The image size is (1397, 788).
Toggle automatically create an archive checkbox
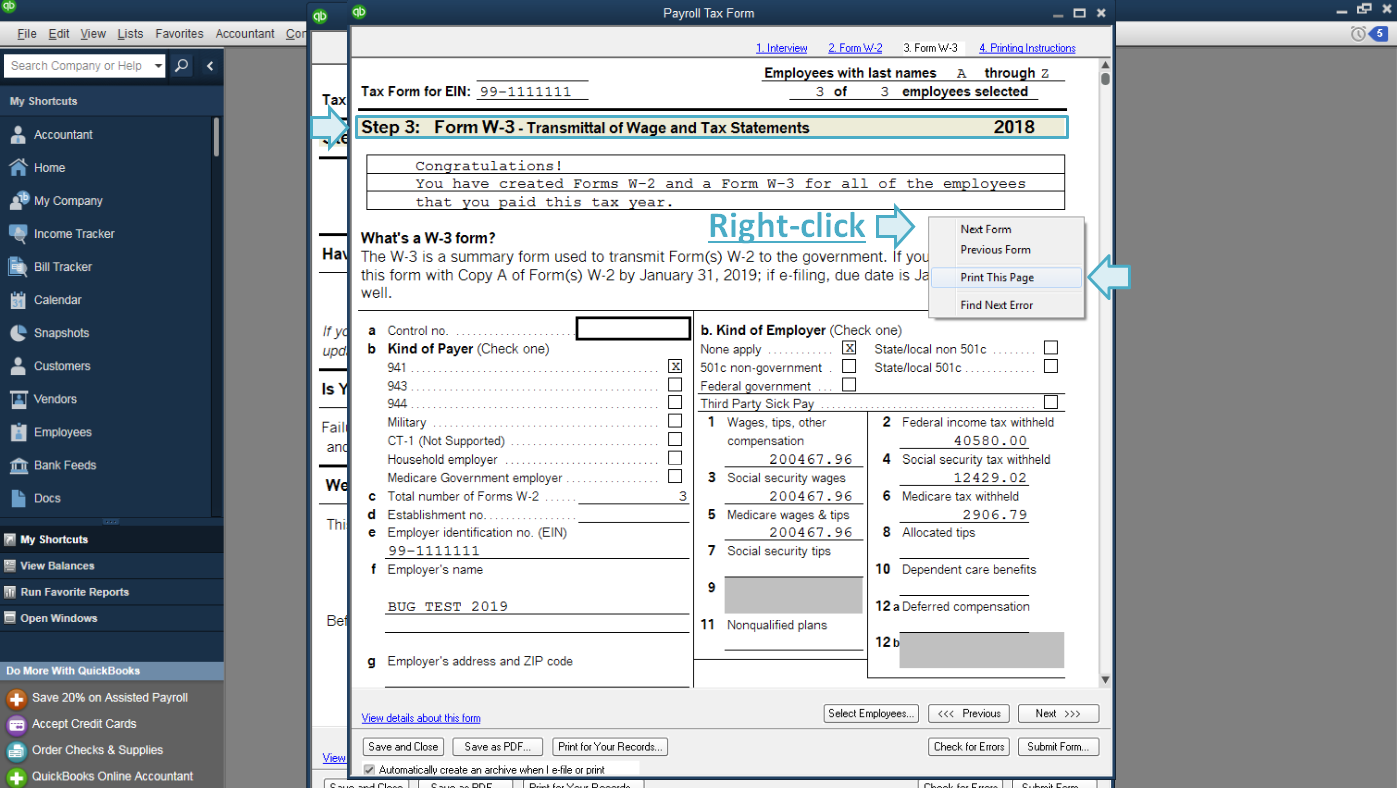click(369, 770)
